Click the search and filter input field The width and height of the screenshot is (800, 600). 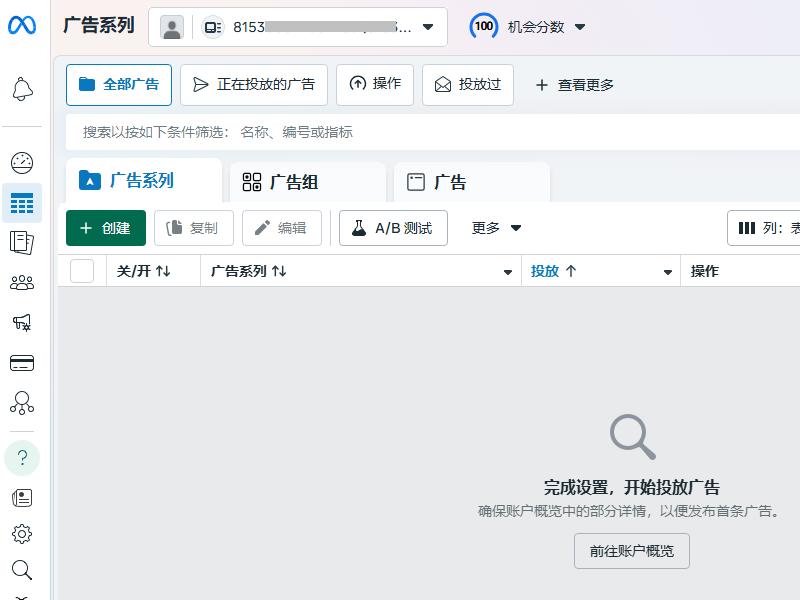[x=430, y=132]
